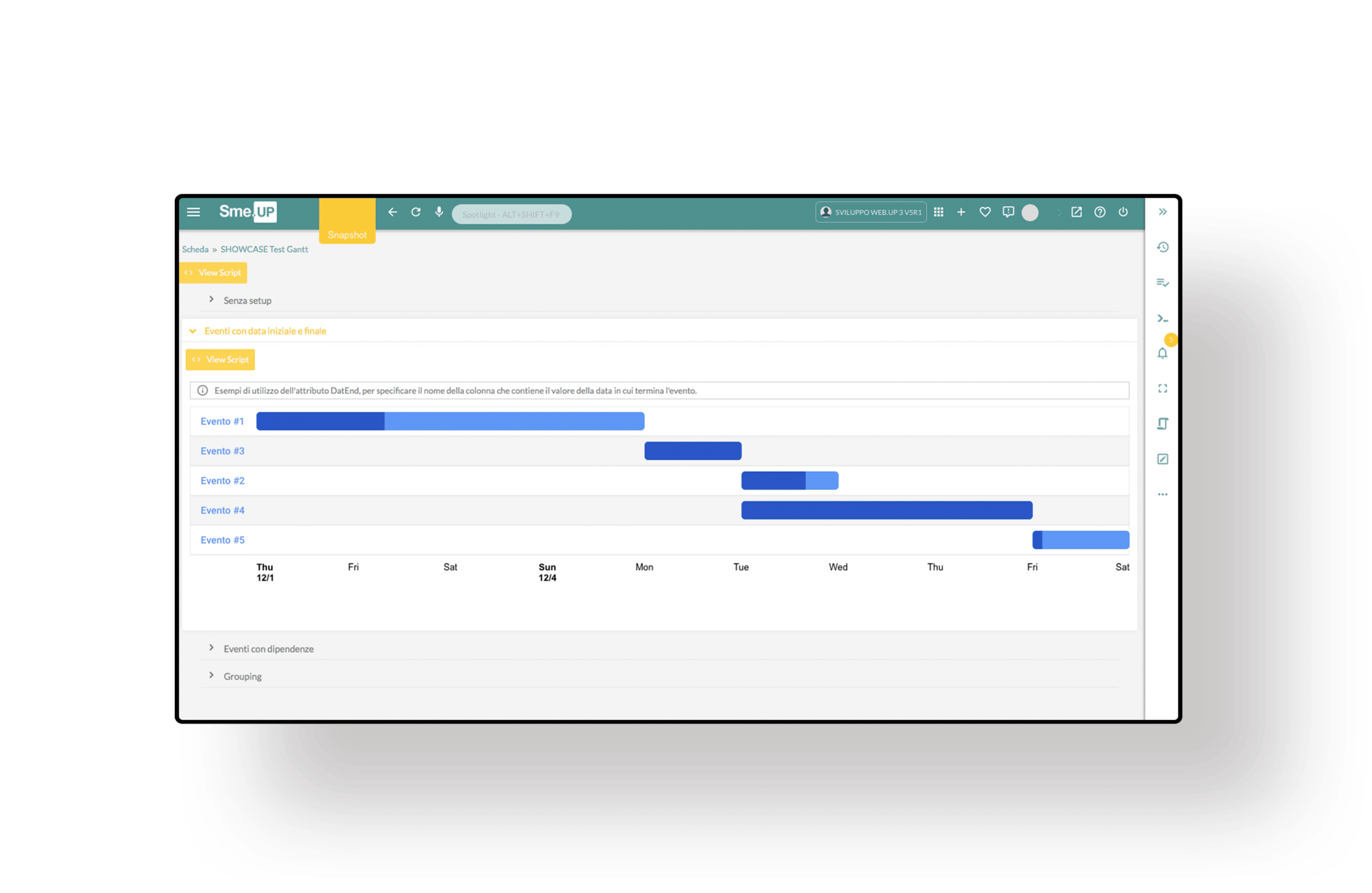
Task: Click the Scheda breadcrumb link
Action: coord(195,249)
